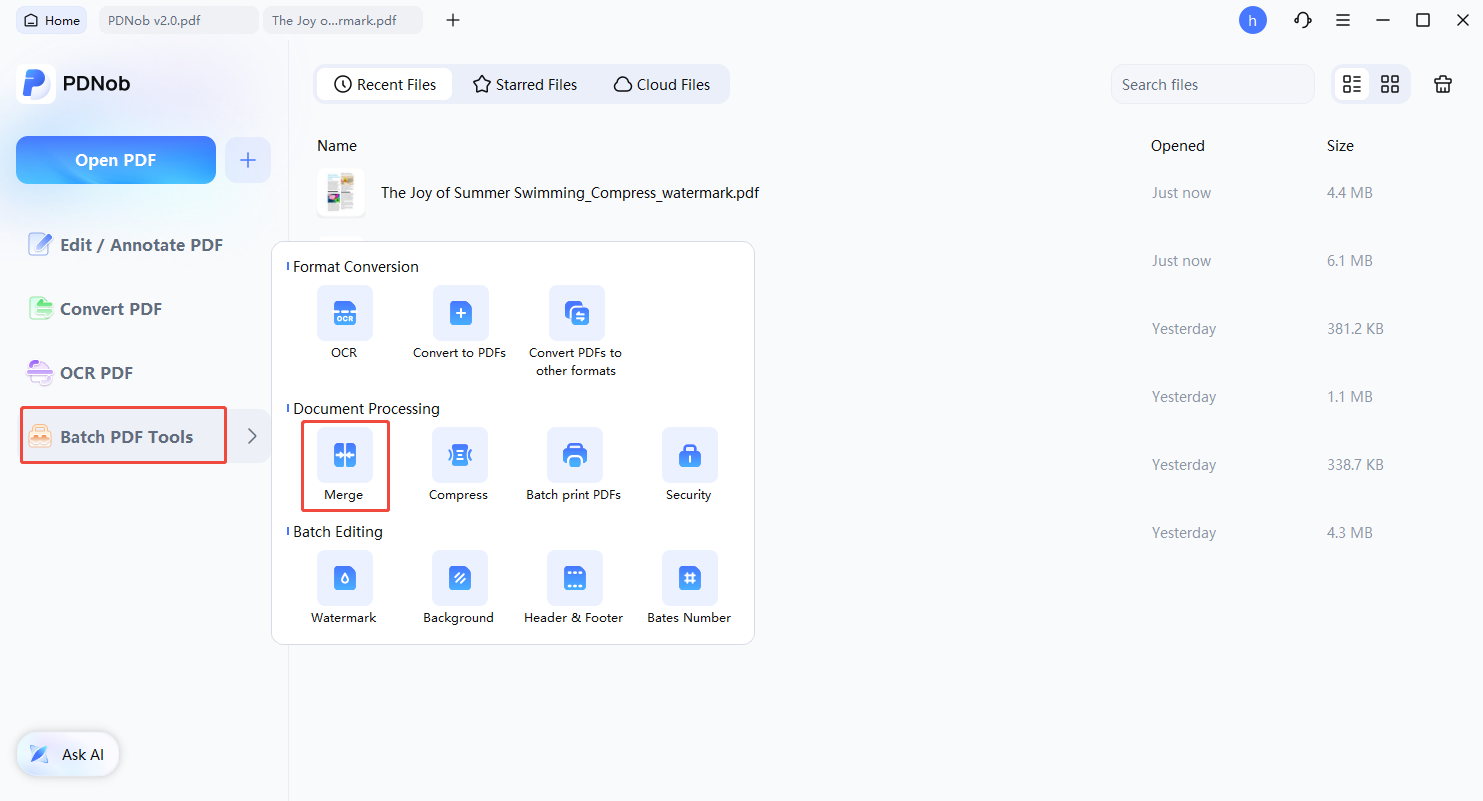Viewport: 1483px width, 801px height.
Task: Launch the OCR format conversion tool
Action: pos(345,313)
